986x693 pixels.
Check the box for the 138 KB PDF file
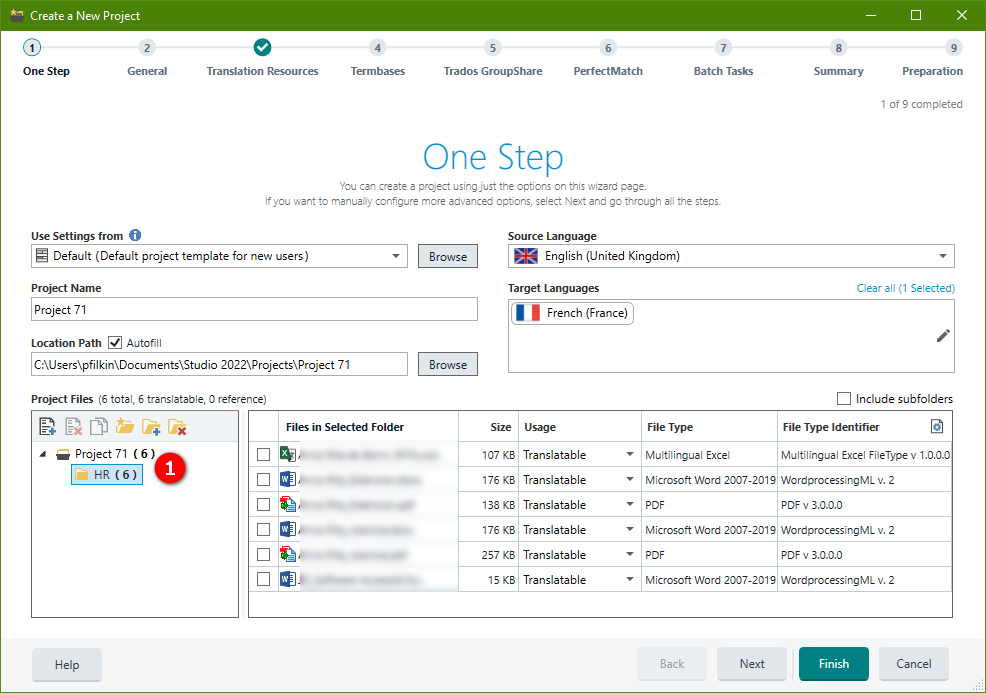click(x=263, y=504)
